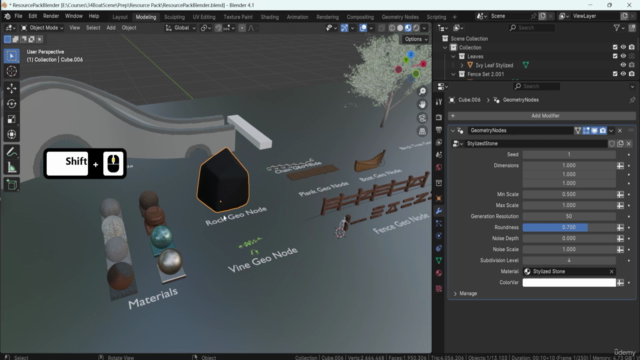Open the World properties tab
The width and height of the screenshot is (640, 360).
[x=439, y=167]
